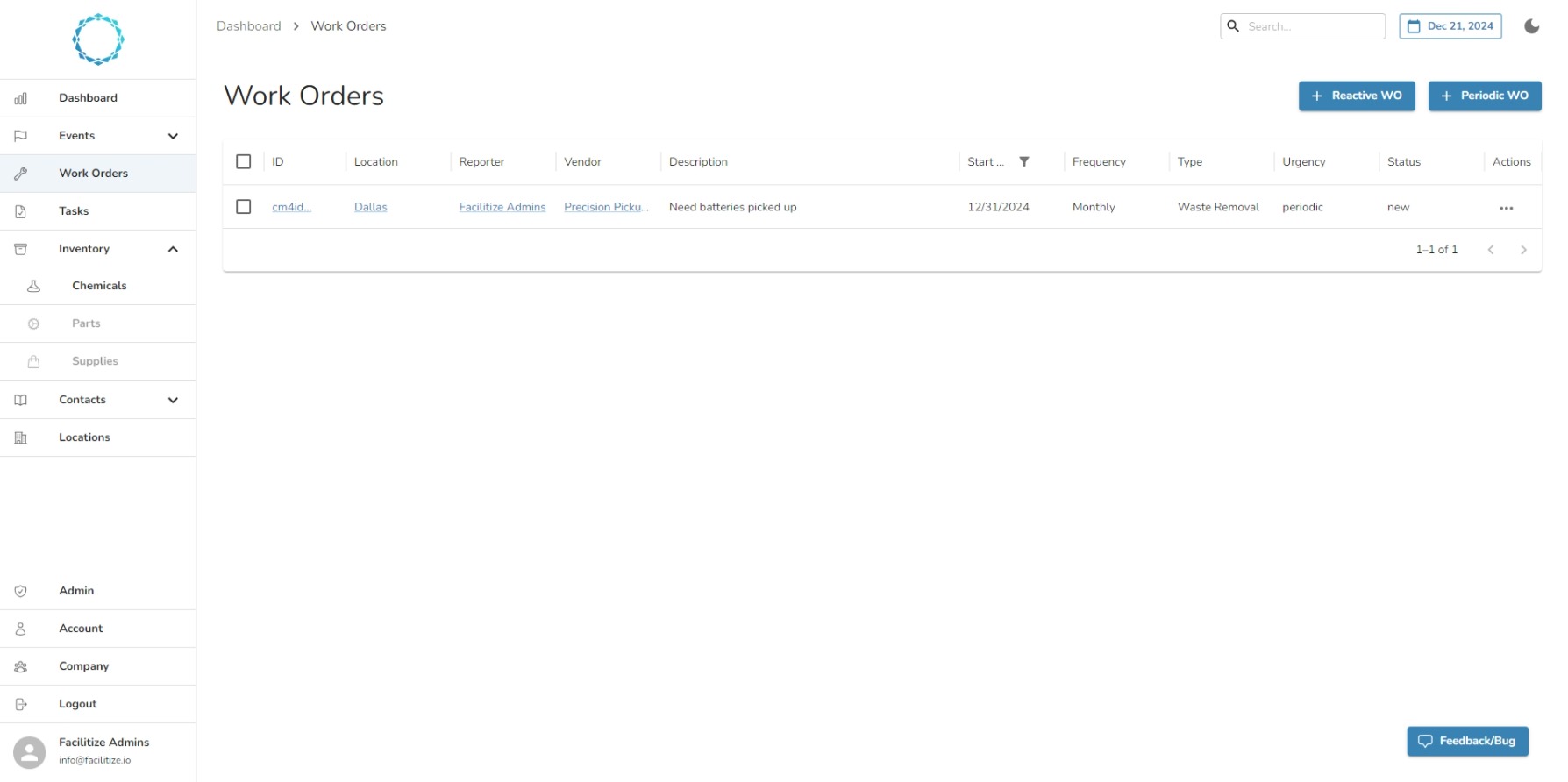Click the Admin shield icon

[x=21, y=591]
